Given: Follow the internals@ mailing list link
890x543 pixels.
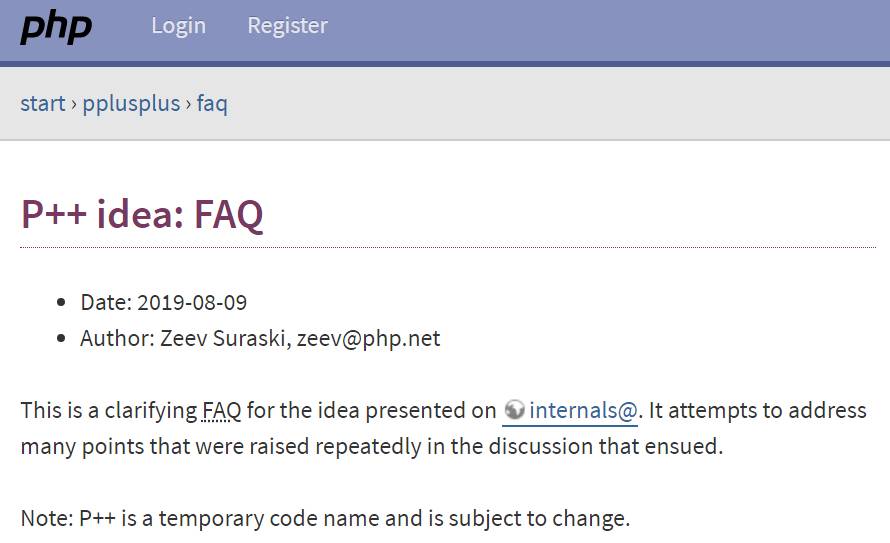Looking at the screenshot, I should 583,410.
